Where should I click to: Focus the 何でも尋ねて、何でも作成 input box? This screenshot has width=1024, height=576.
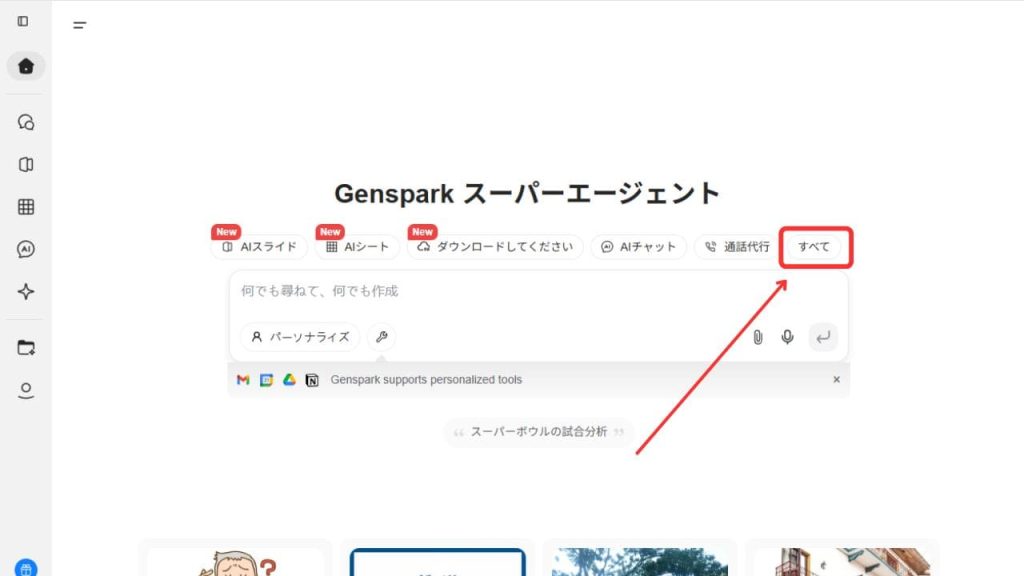click(x=538, y=291)
